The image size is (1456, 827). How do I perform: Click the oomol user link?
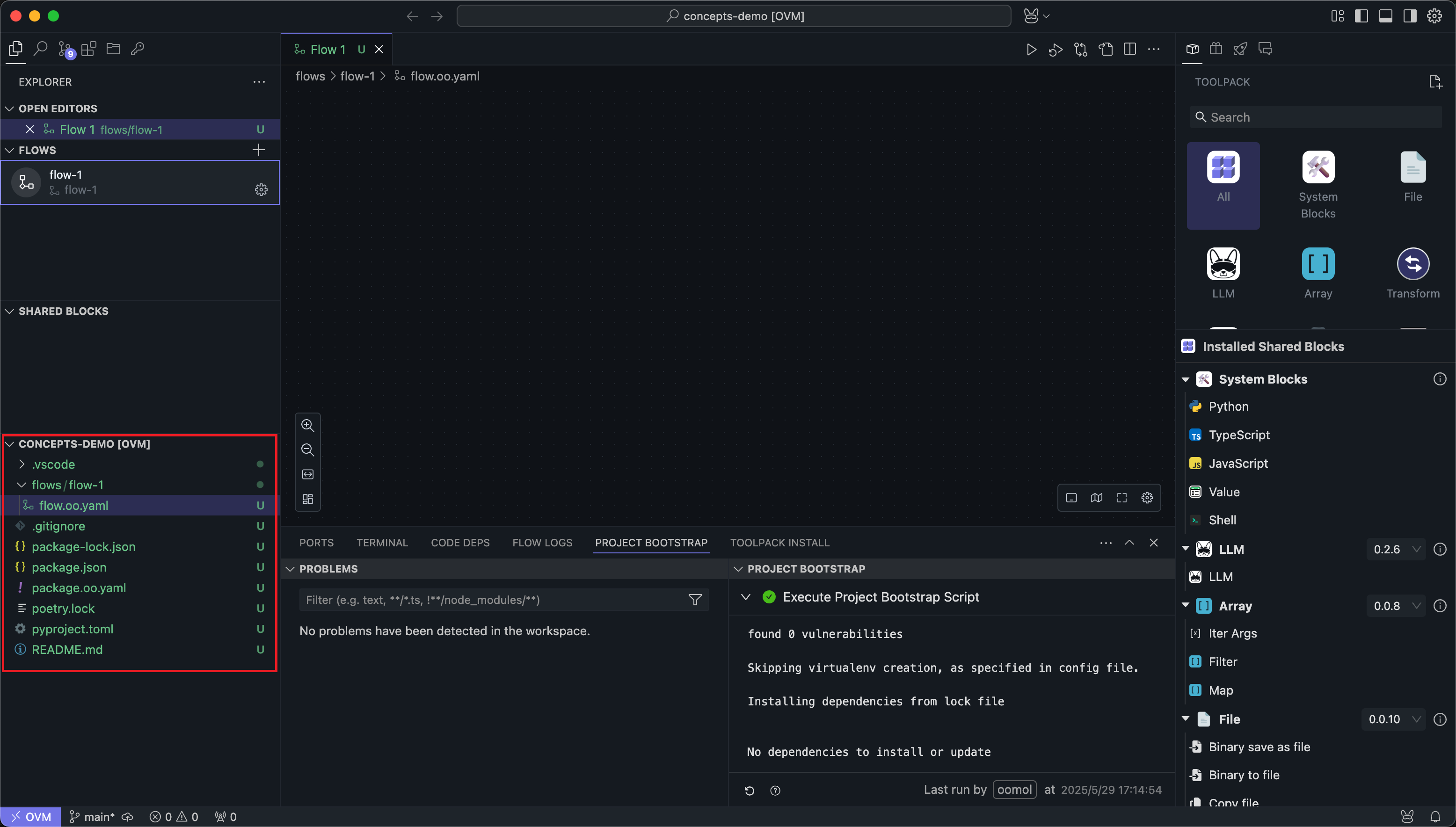tap(1014, 790)
